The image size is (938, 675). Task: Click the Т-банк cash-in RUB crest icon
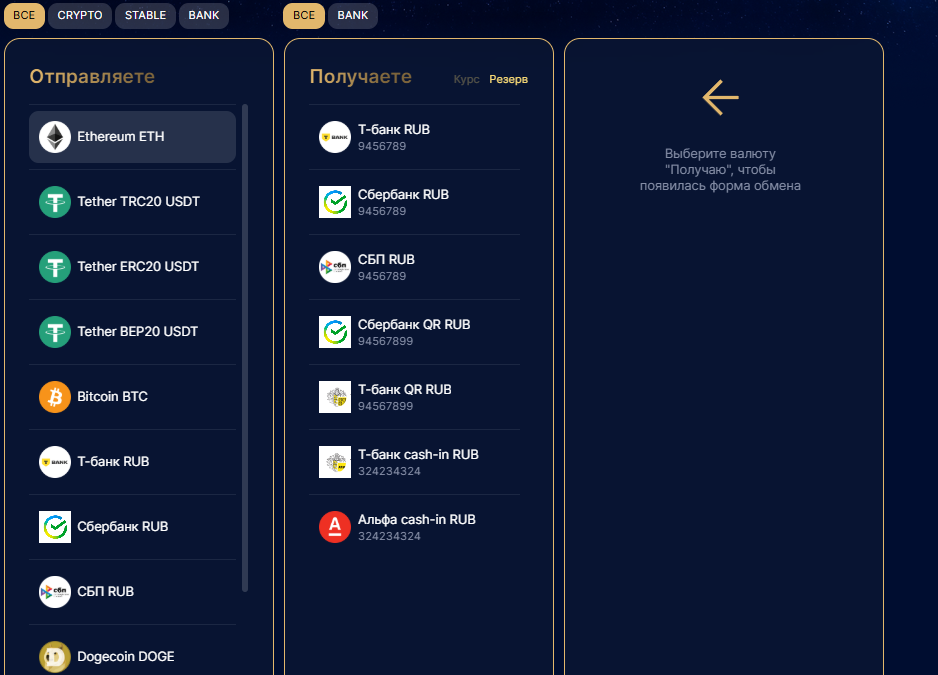point(335,462)
